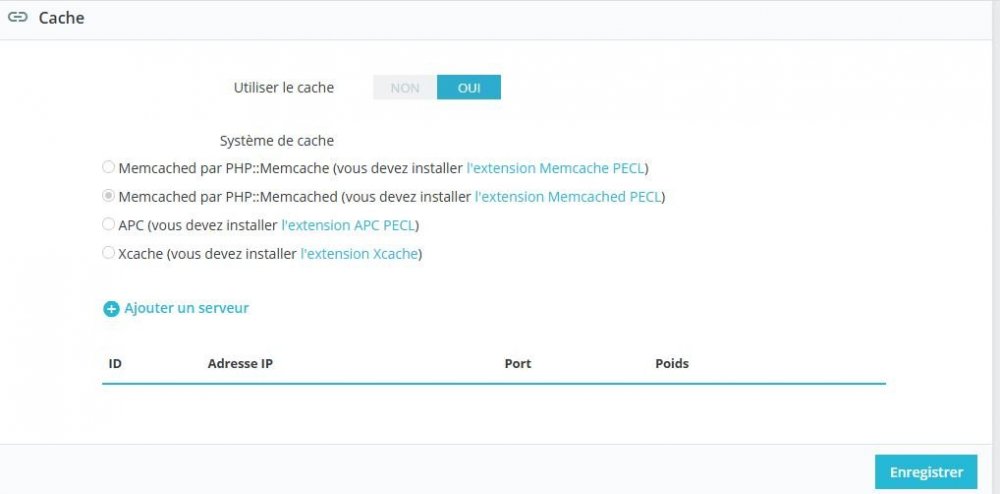Click the Adresse IP column header
Image resolution: width=1000 pixels, height=494 pixels.
(x=240, y=363)
